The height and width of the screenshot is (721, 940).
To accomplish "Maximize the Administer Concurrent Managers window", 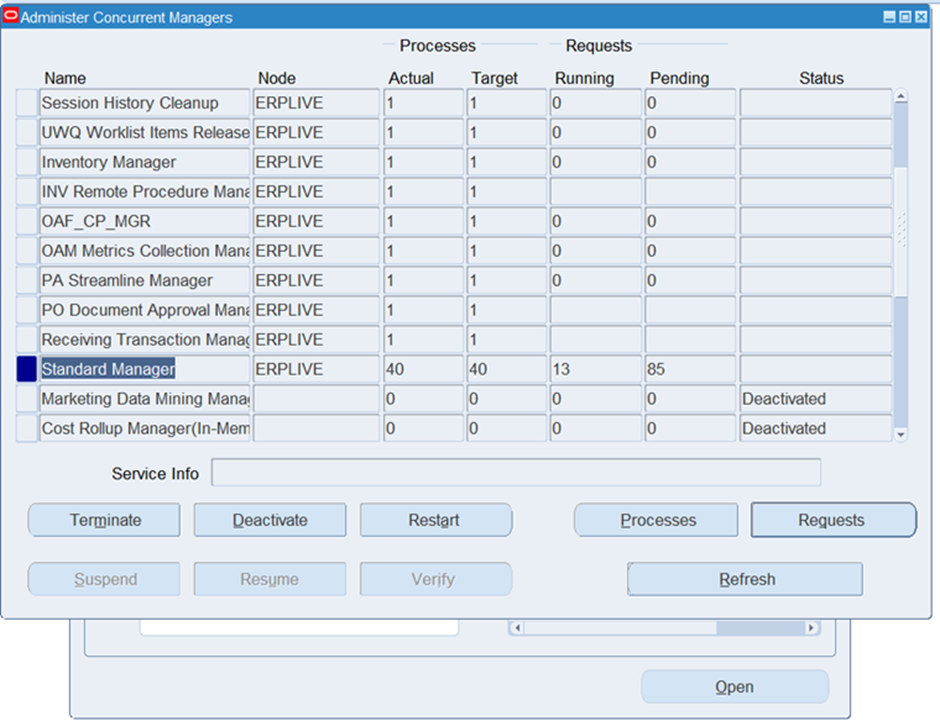I will 905,17.
